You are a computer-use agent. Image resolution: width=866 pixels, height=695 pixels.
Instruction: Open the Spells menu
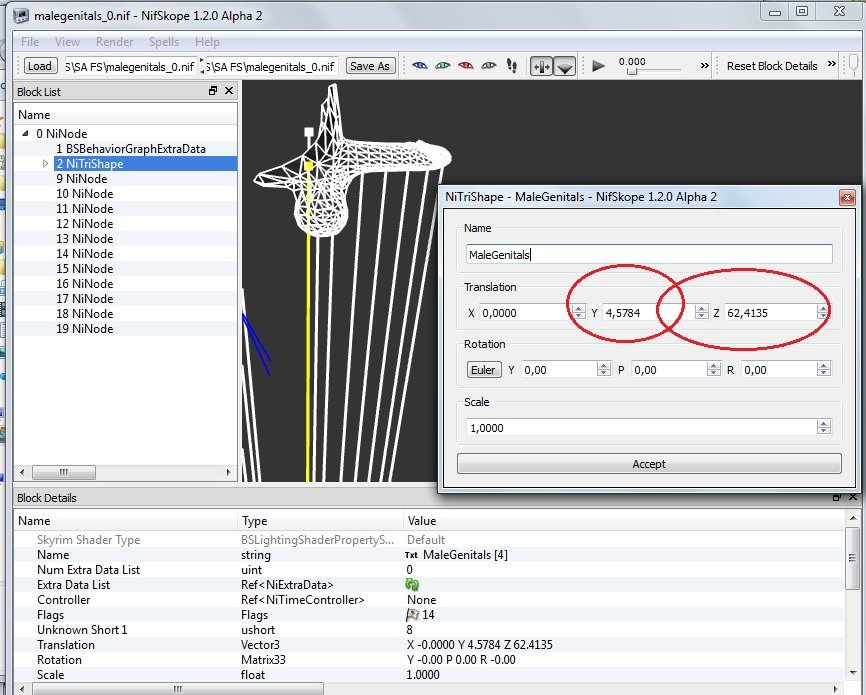(x=163, y=41)
